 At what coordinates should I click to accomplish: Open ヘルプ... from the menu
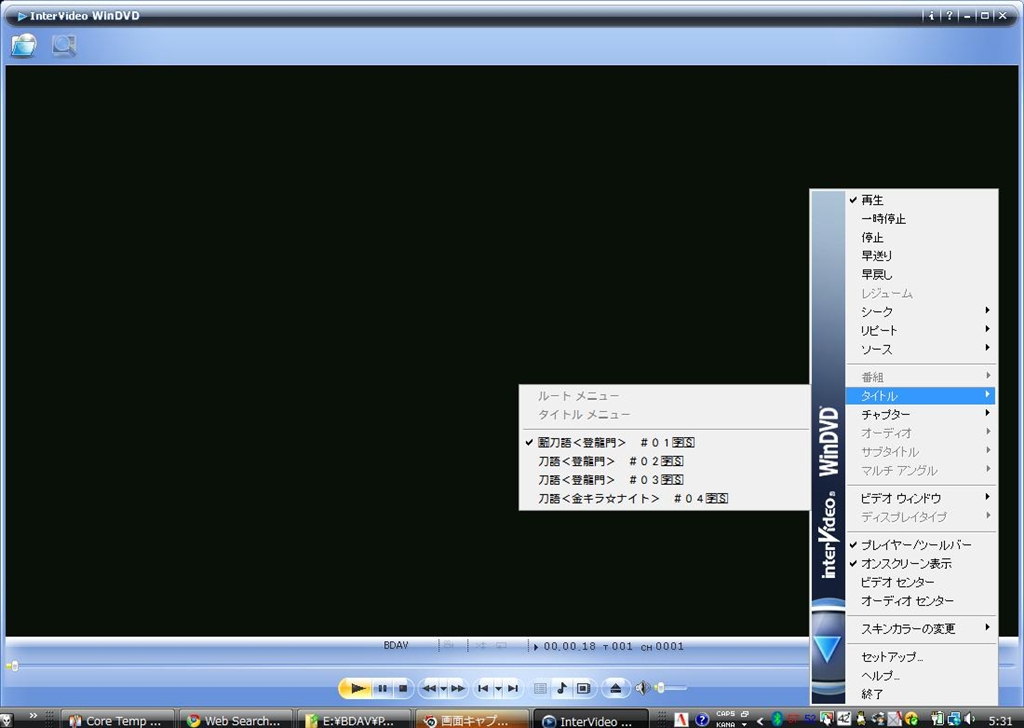tap(921, 676)
